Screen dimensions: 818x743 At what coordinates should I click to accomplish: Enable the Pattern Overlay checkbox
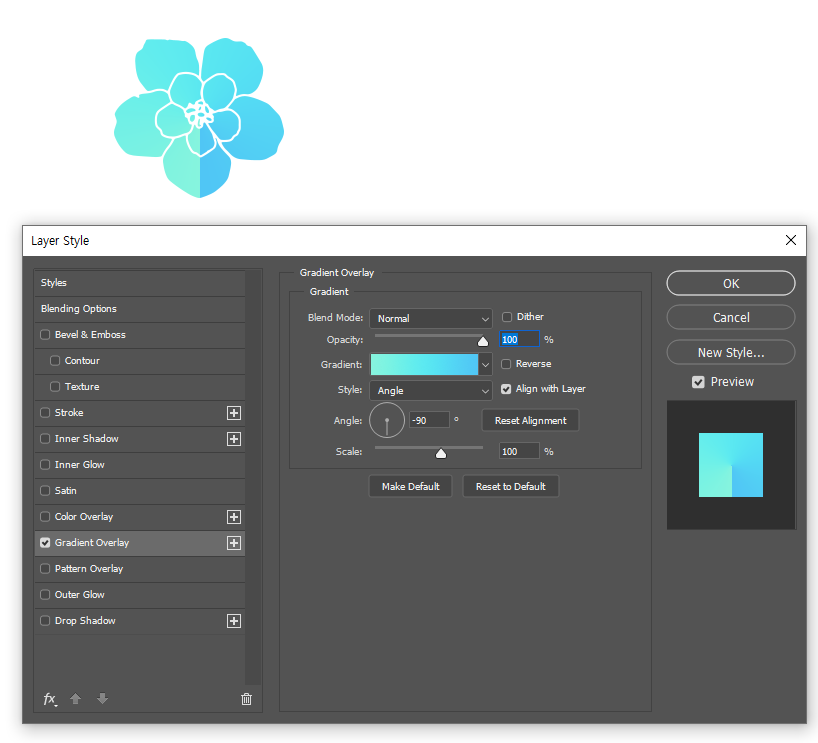click(45, 569)
